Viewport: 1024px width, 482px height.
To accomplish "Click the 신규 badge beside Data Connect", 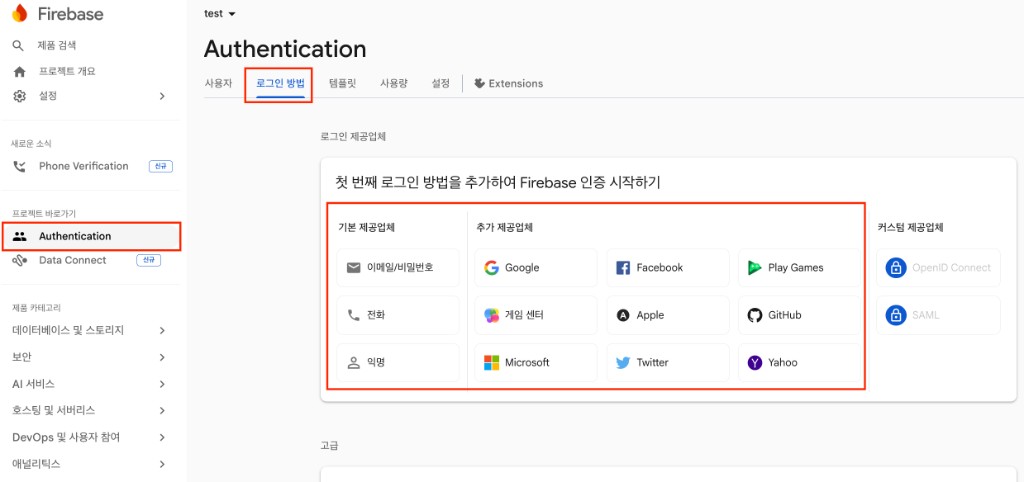I will pos(149,260).
